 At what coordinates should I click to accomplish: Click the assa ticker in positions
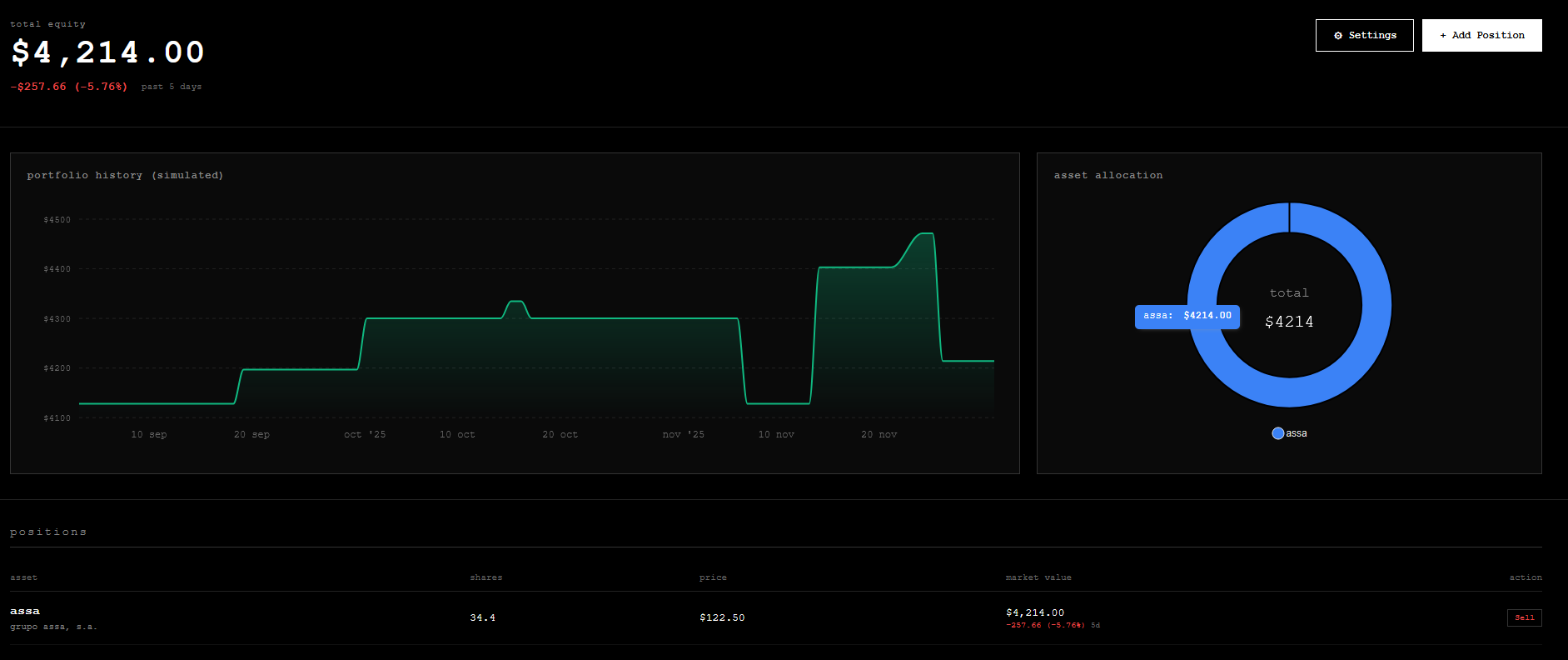(25, 611)
